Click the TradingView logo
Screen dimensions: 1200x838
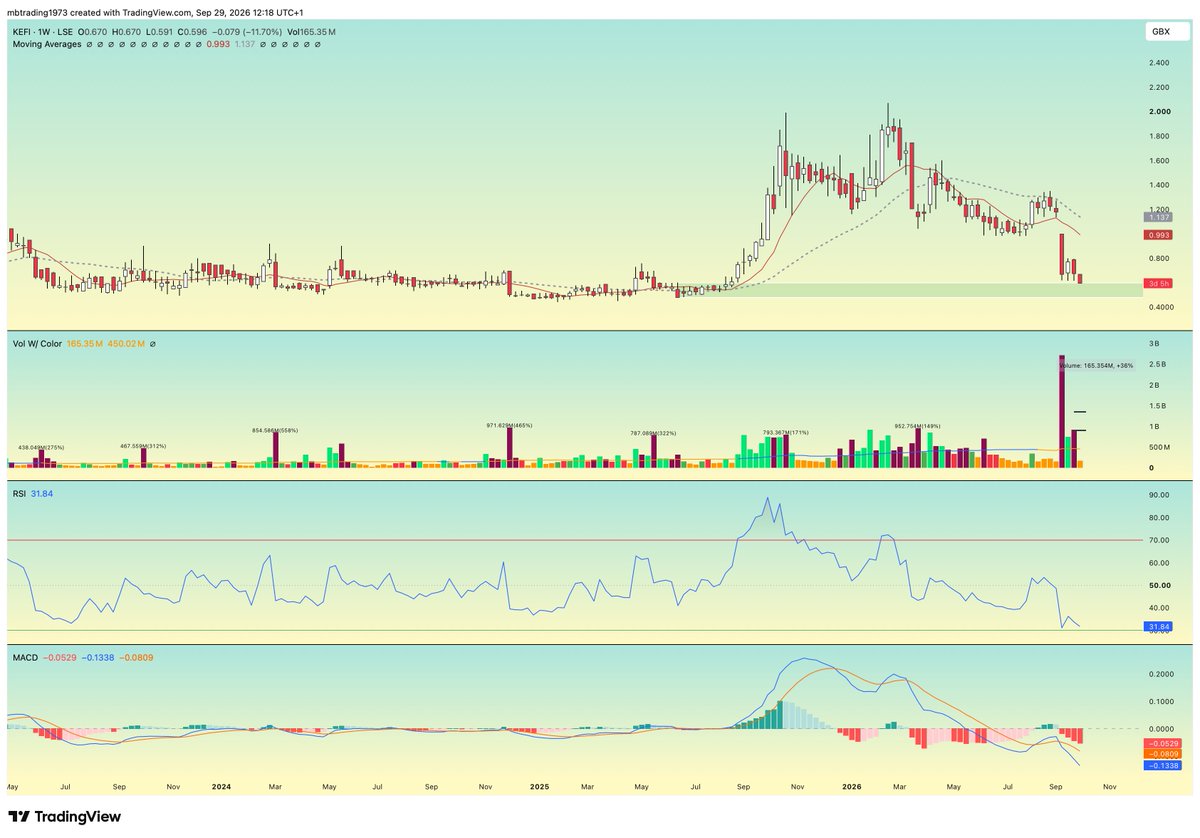click(x=65, y=817)
